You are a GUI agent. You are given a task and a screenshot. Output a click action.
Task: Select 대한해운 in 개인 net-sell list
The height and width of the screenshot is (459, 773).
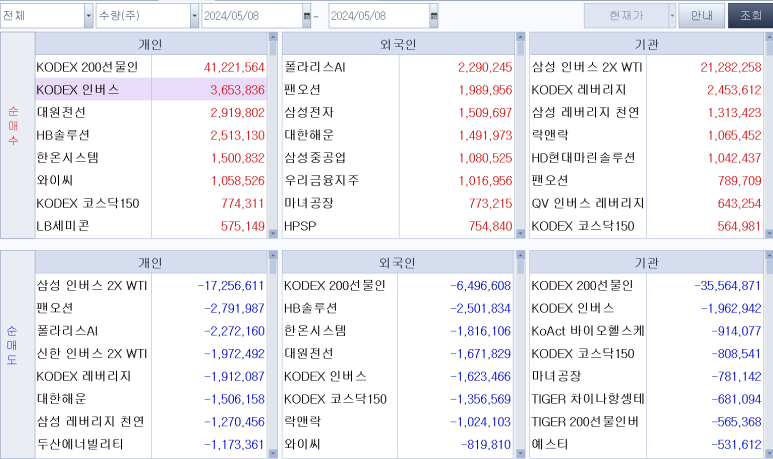tap(151, 399)
